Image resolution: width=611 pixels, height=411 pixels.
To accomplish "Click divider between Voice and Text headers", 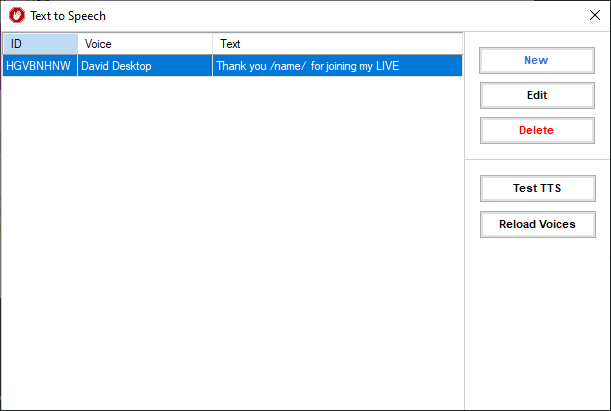I will (x=212, y=44).
